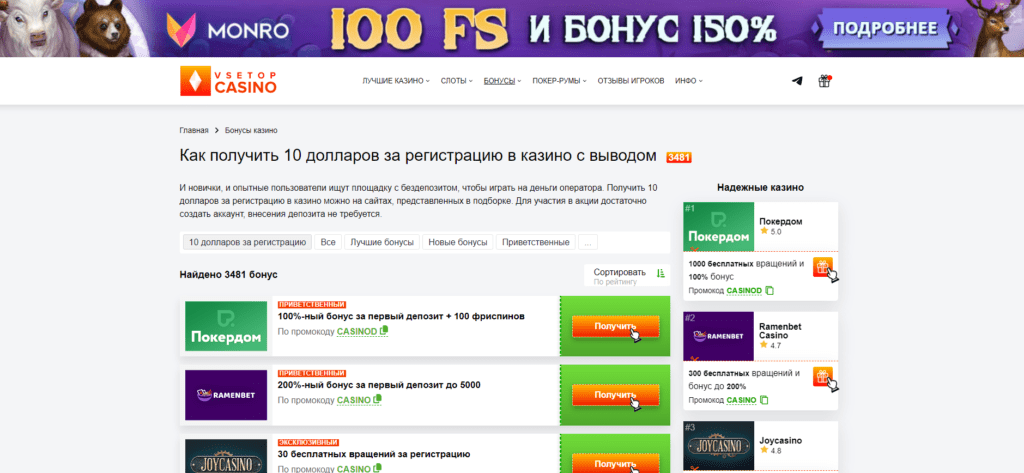Click Получить for Покердом bonus
The image size is (1024, 473).
[615, 326]
